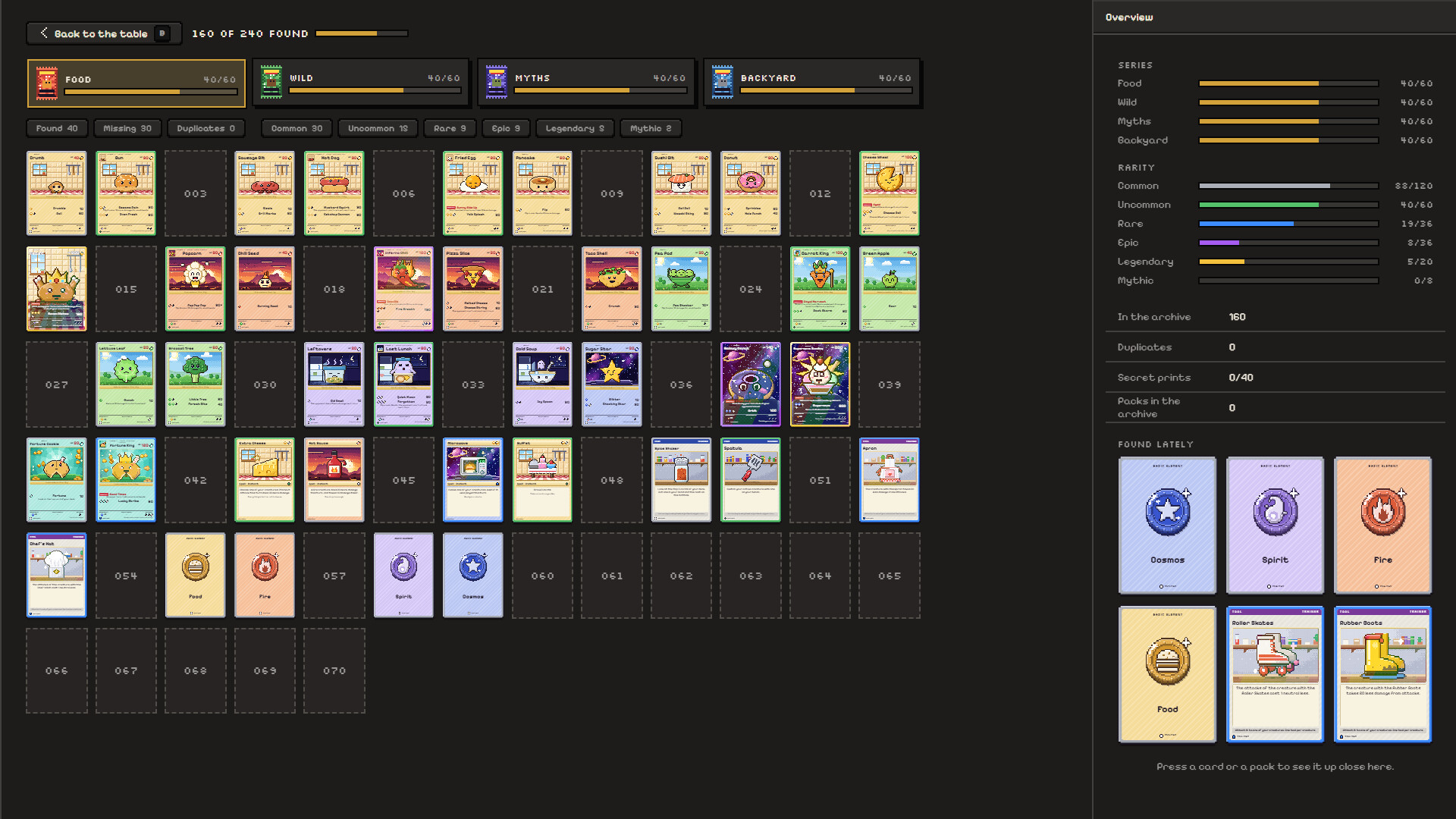The image size is (1456, 819).
Task: Open the Crumb card
Action: (57, 193)
